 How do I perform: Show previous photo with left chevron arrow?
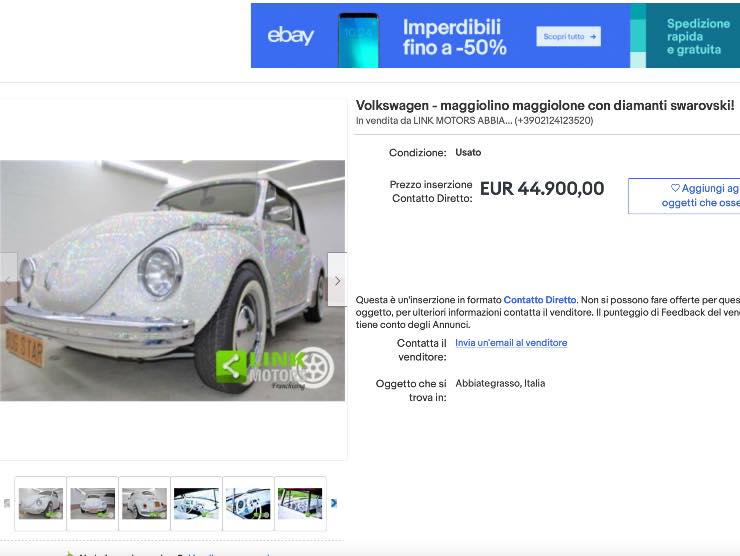tap(8, 280)
